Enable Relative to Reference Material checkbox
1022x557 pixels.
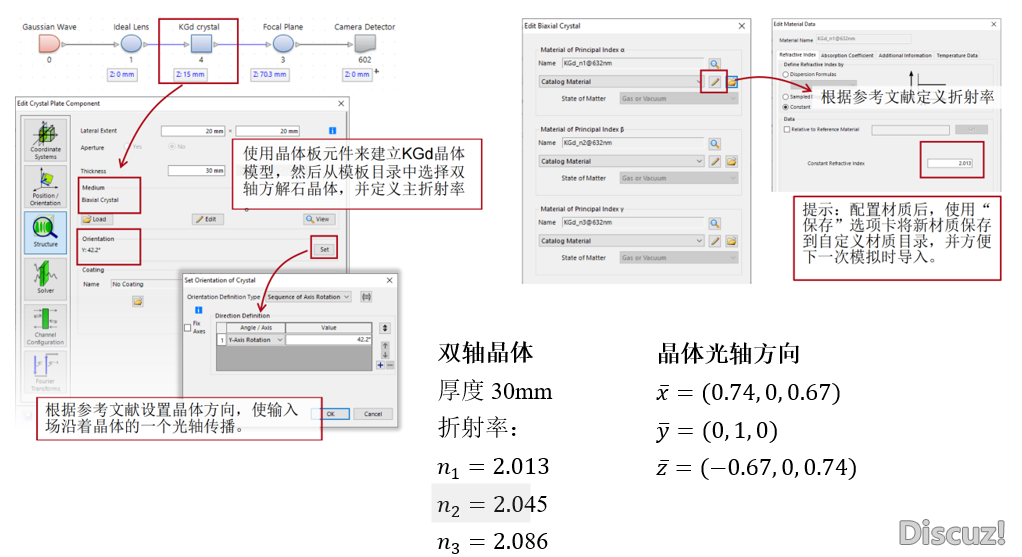[x=785, y=129]
